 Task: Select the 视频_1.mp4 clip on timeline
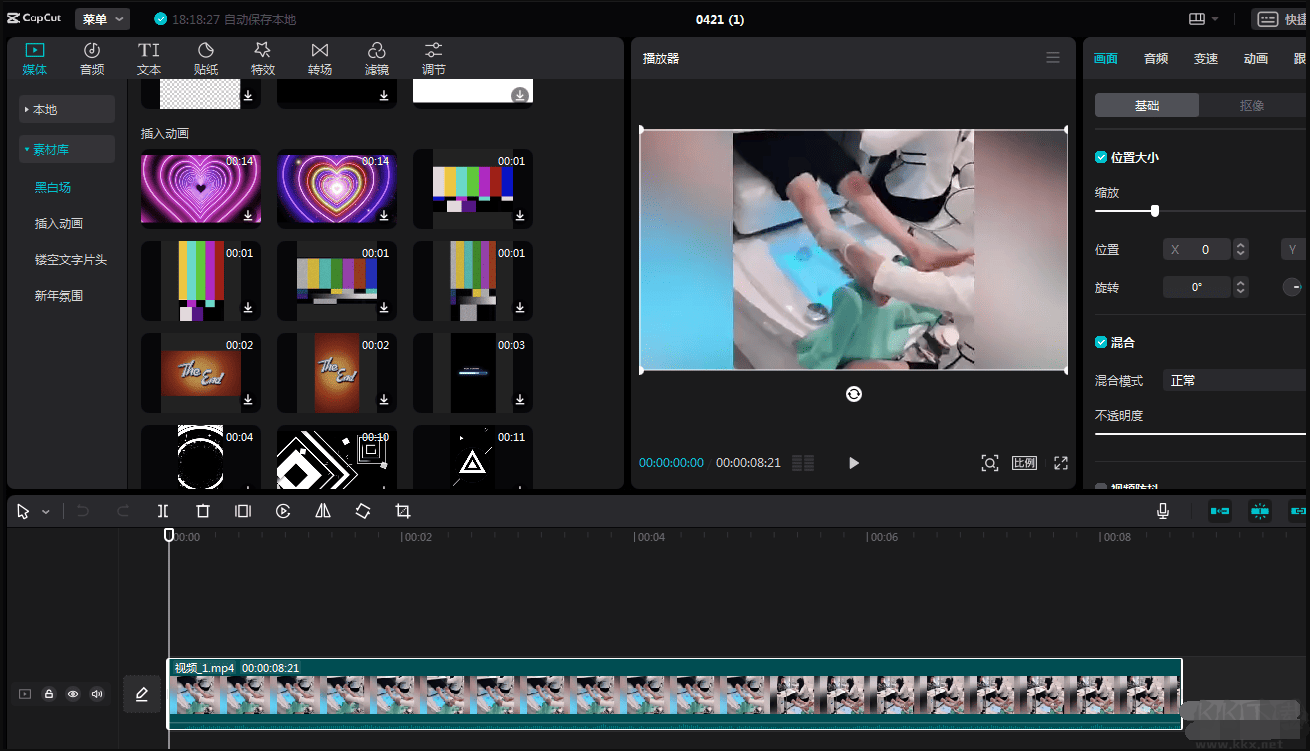pos(675,694)
